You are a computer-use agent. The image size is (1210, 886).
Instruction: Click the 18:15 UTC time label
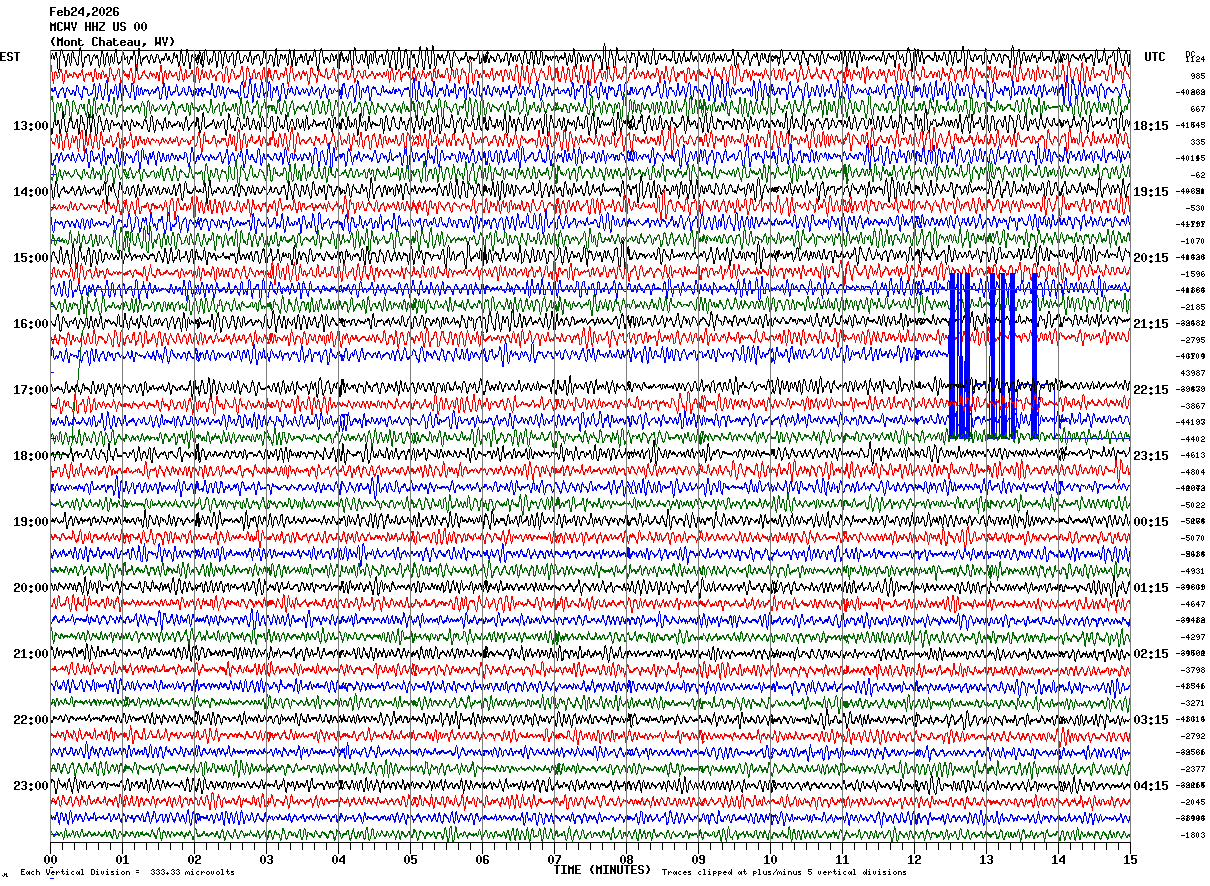click(x=1151, y=126)
